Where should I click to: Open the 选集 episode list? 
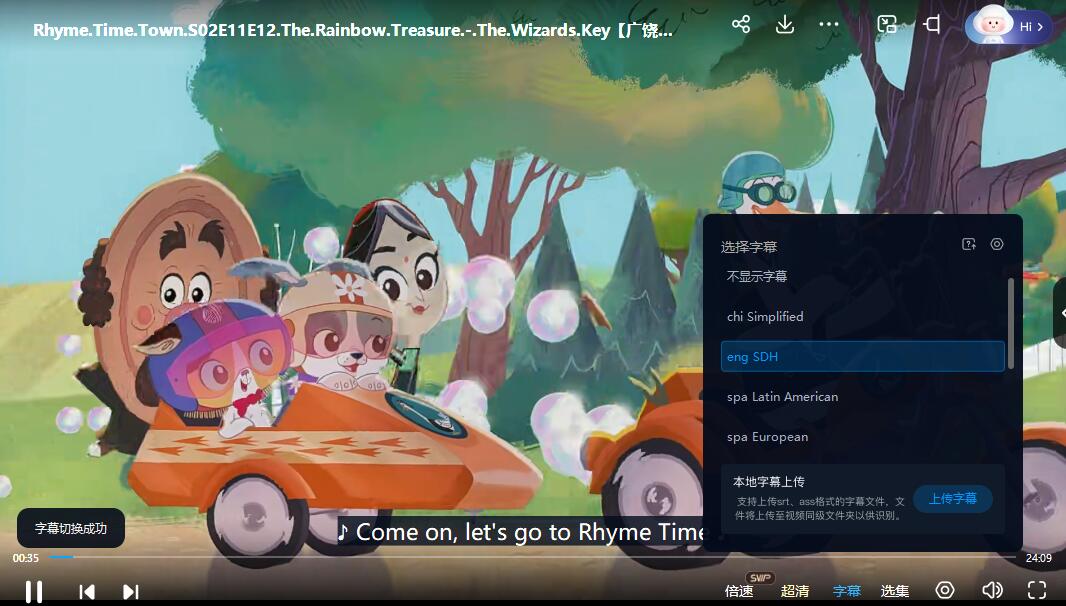pyautogui.click(x=895, y=591)
